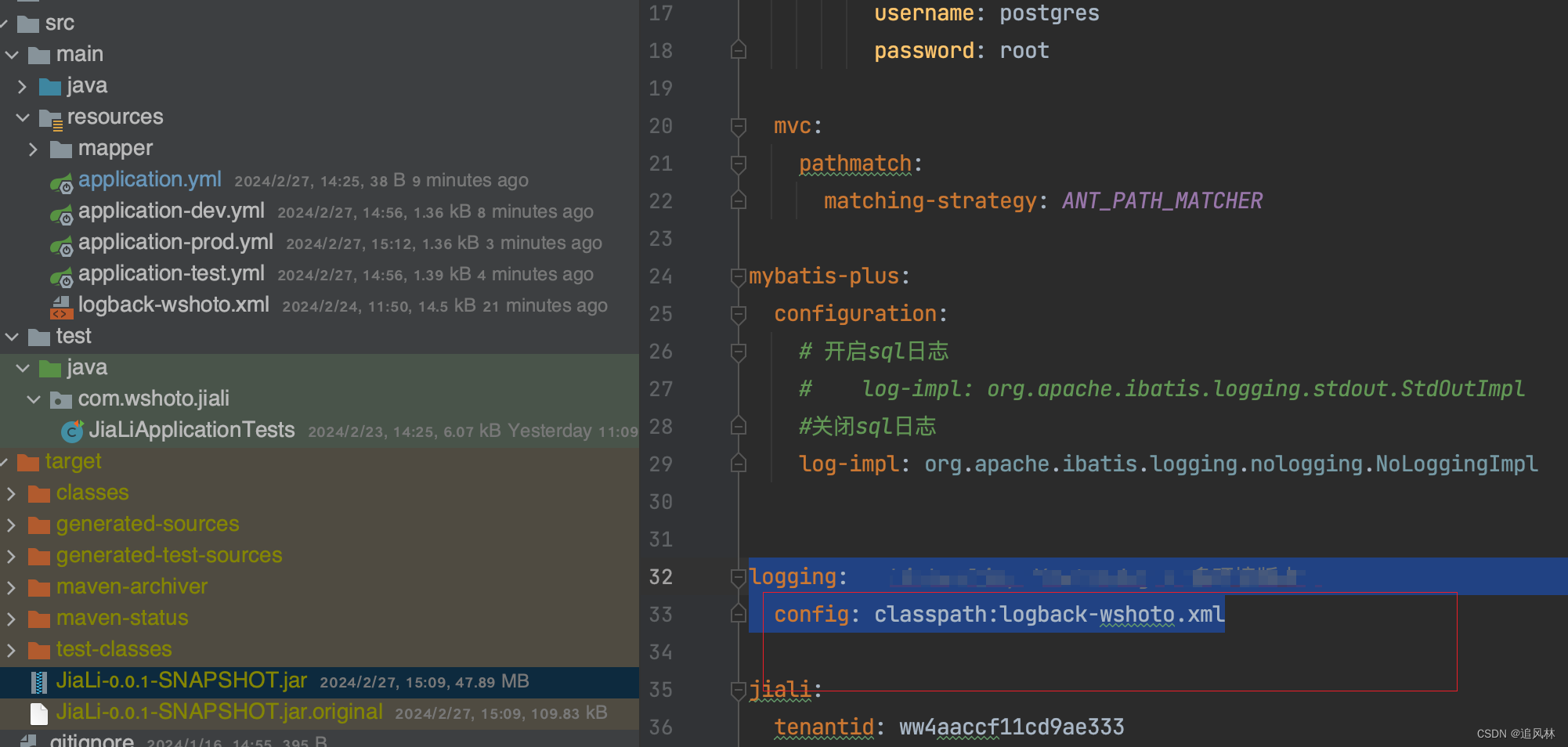The image size is (1568, 747).
Task: Click line number 32 in gutter
Action: coord(661,577)
